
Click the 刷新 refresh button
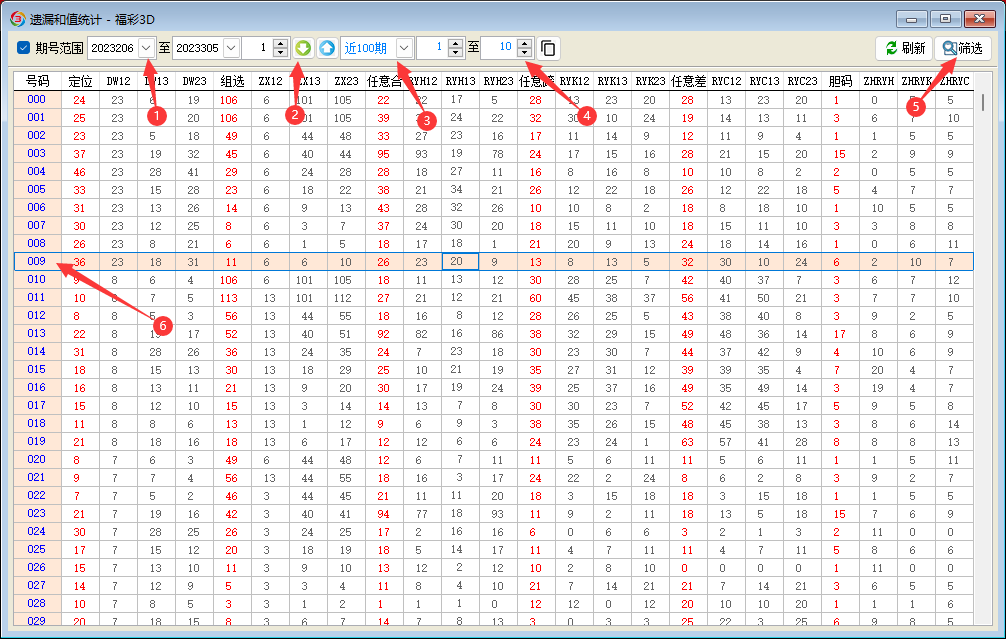coord(903,48)
